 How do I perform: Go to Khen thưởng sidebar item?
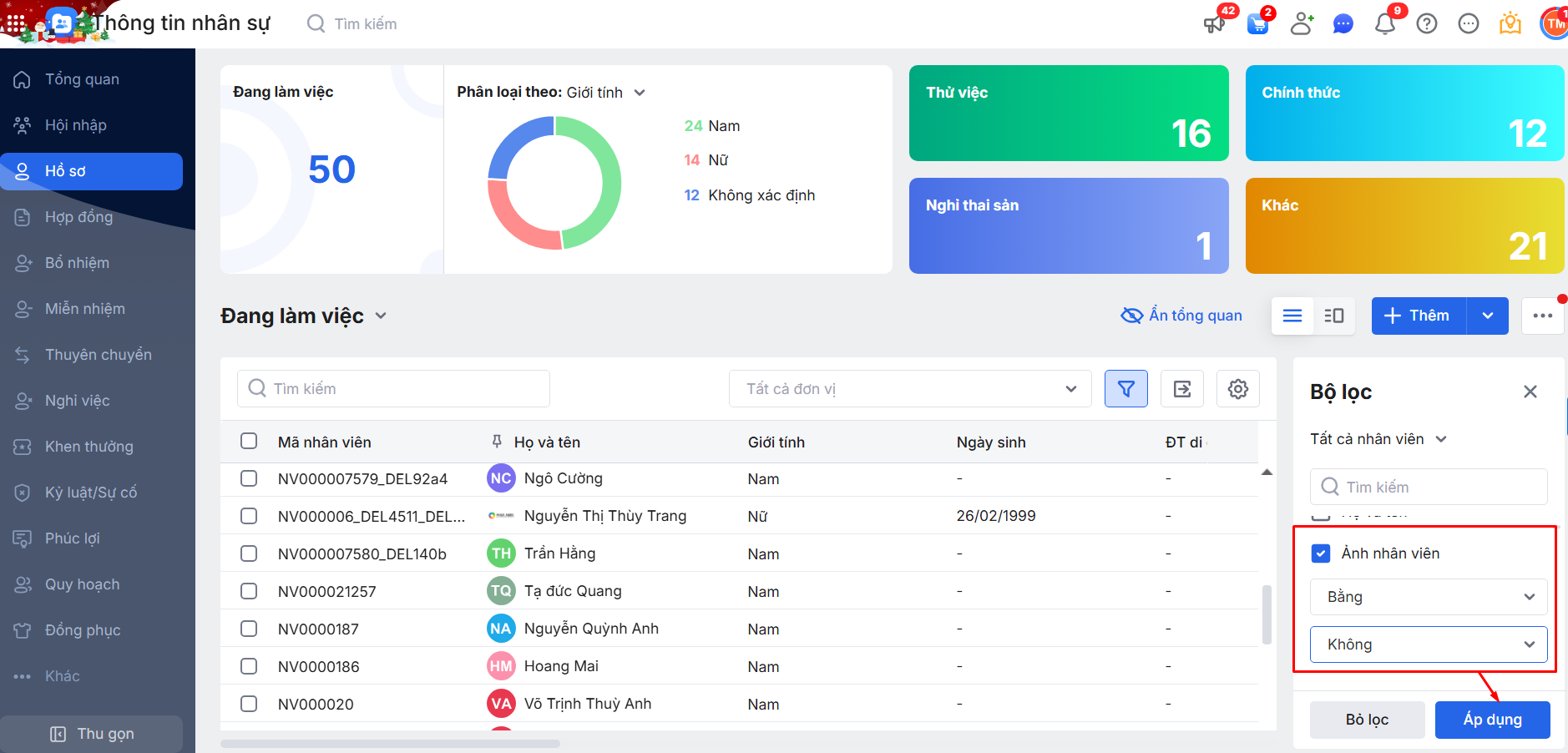89,447
